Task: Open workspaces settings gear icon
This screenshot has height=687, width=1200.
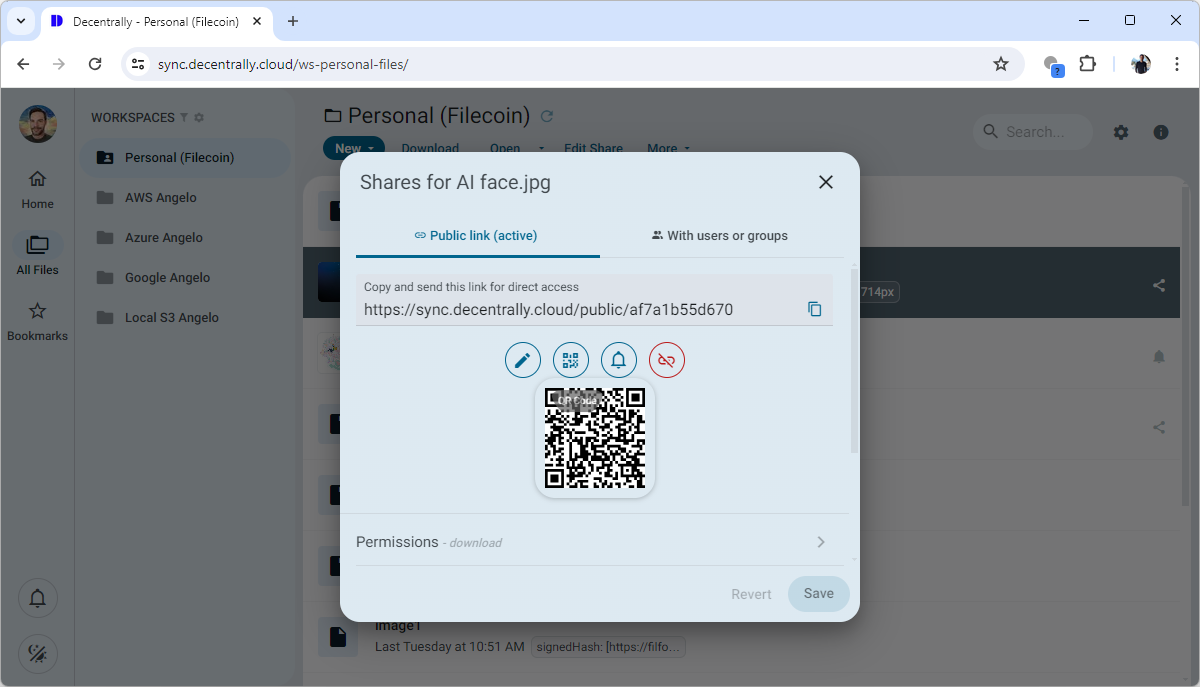Action: pyautogui.click(x=199, y=118)
